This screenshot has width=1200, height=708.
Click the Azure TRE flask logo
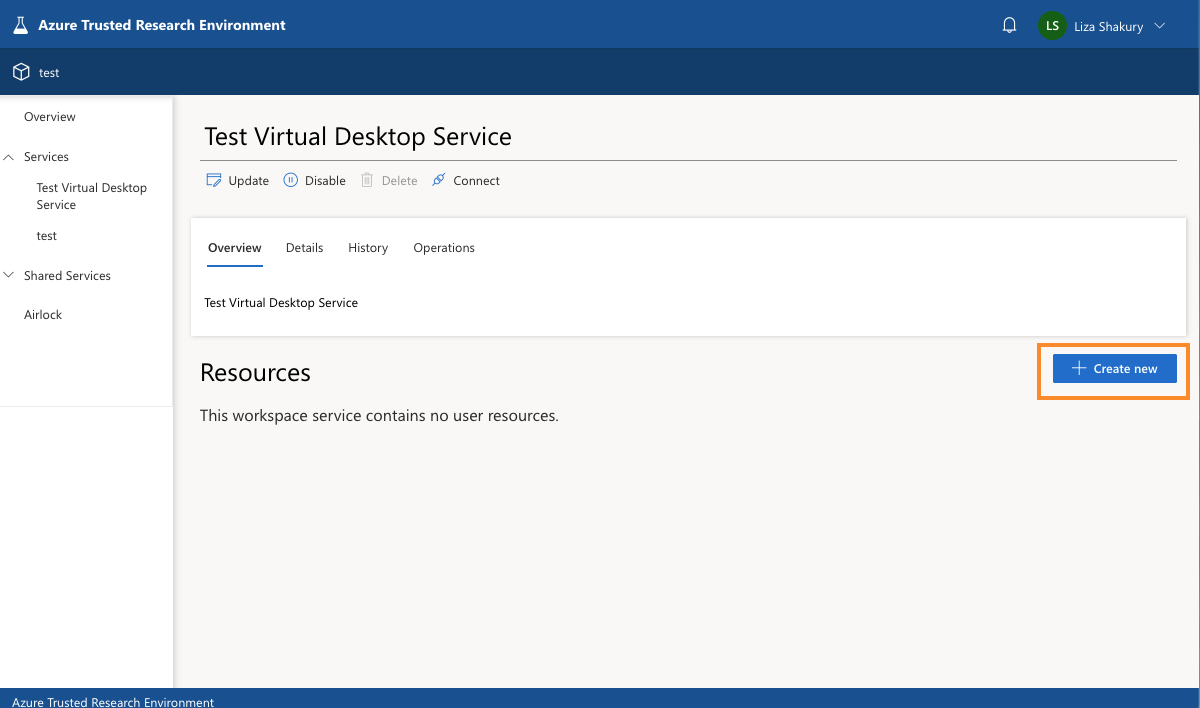click(20, 24)
